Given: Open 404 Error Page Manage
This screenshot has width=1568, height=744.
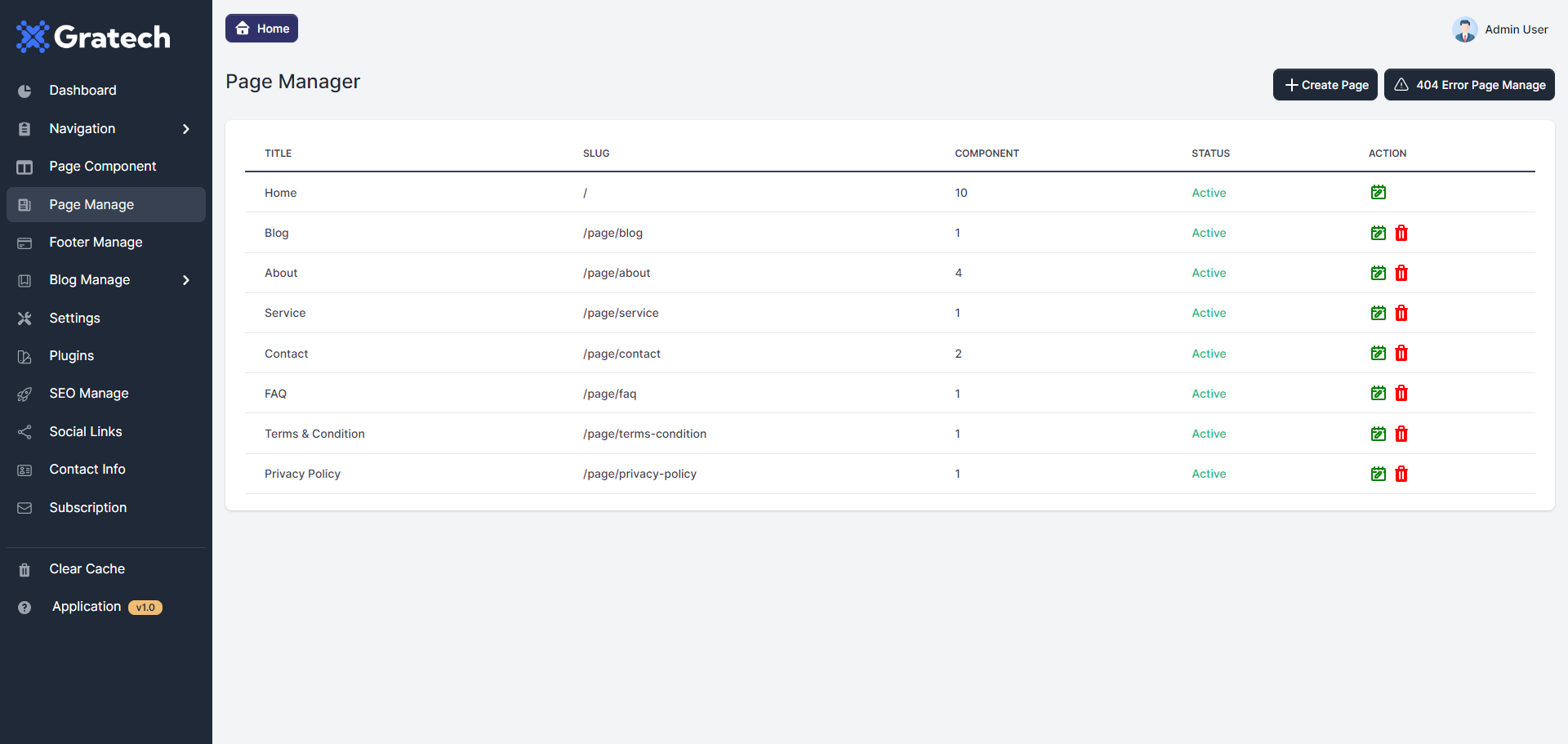Looking at the screenshot, I should point(1468,85).
